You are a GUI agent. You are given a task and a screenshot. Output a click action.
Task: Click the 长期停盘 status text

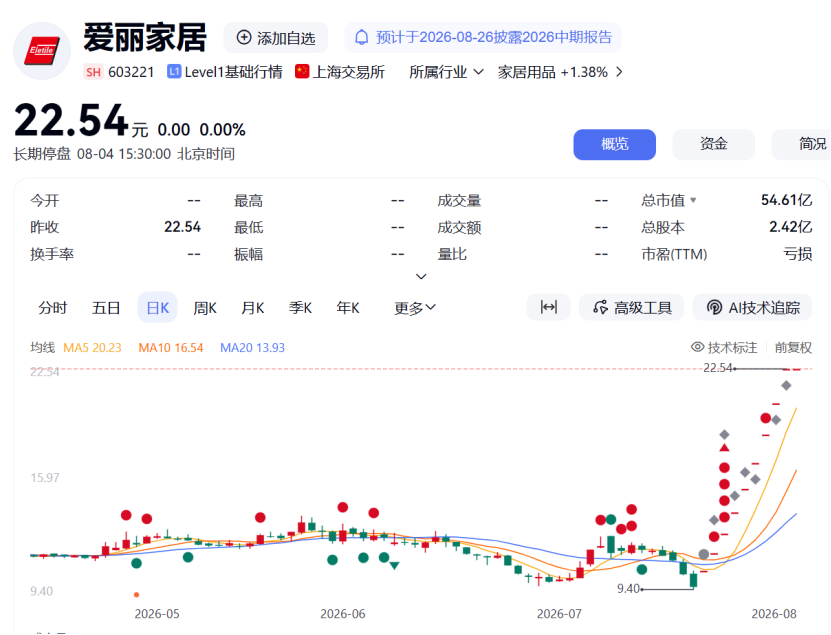click(x=42, y=154)
